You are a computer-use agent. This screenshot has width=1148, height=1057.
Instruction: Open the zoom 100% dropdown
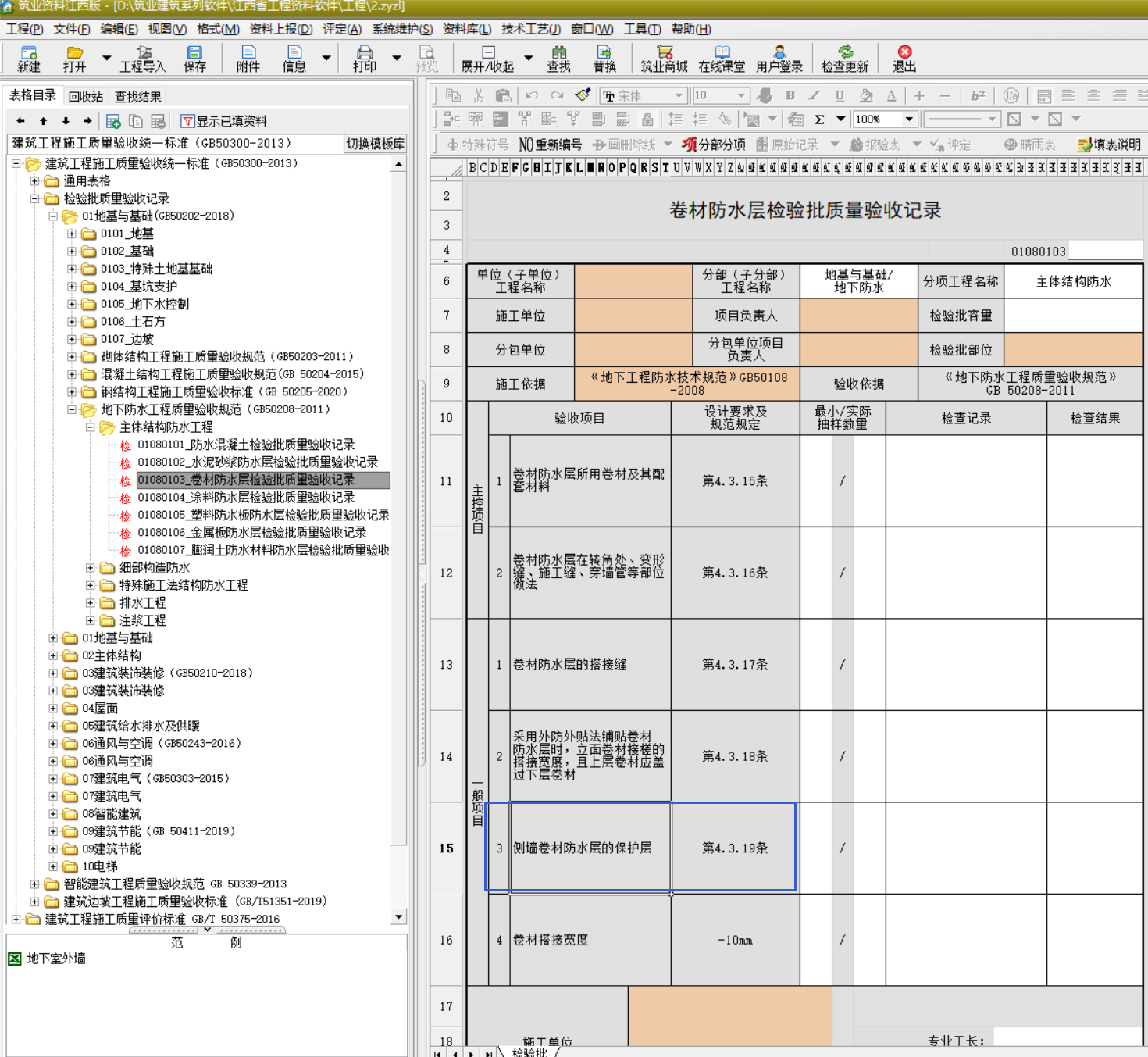[x=909, y=120]
